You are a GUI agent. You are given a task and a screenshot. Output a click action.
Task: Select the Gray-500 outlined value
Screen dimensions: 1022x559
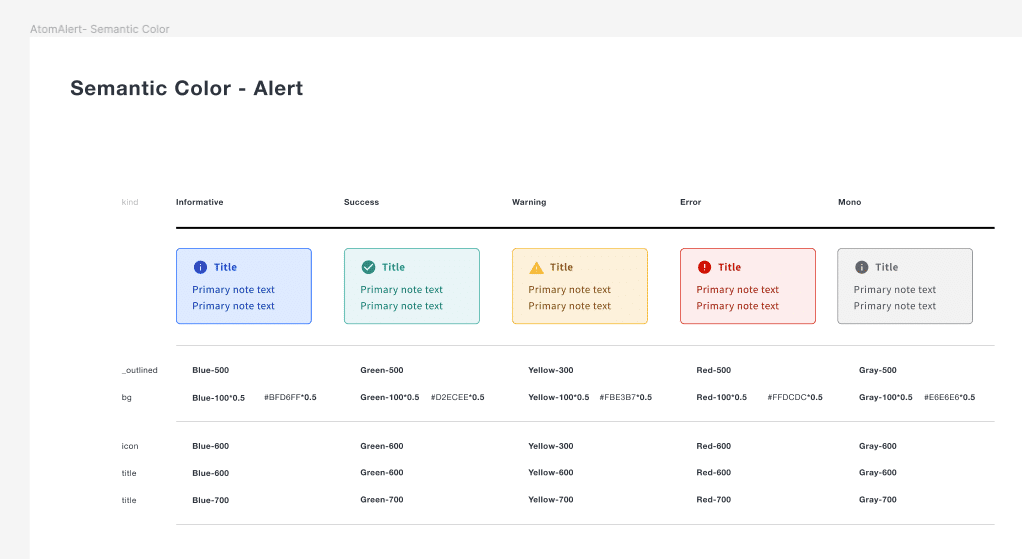point(878,370)
